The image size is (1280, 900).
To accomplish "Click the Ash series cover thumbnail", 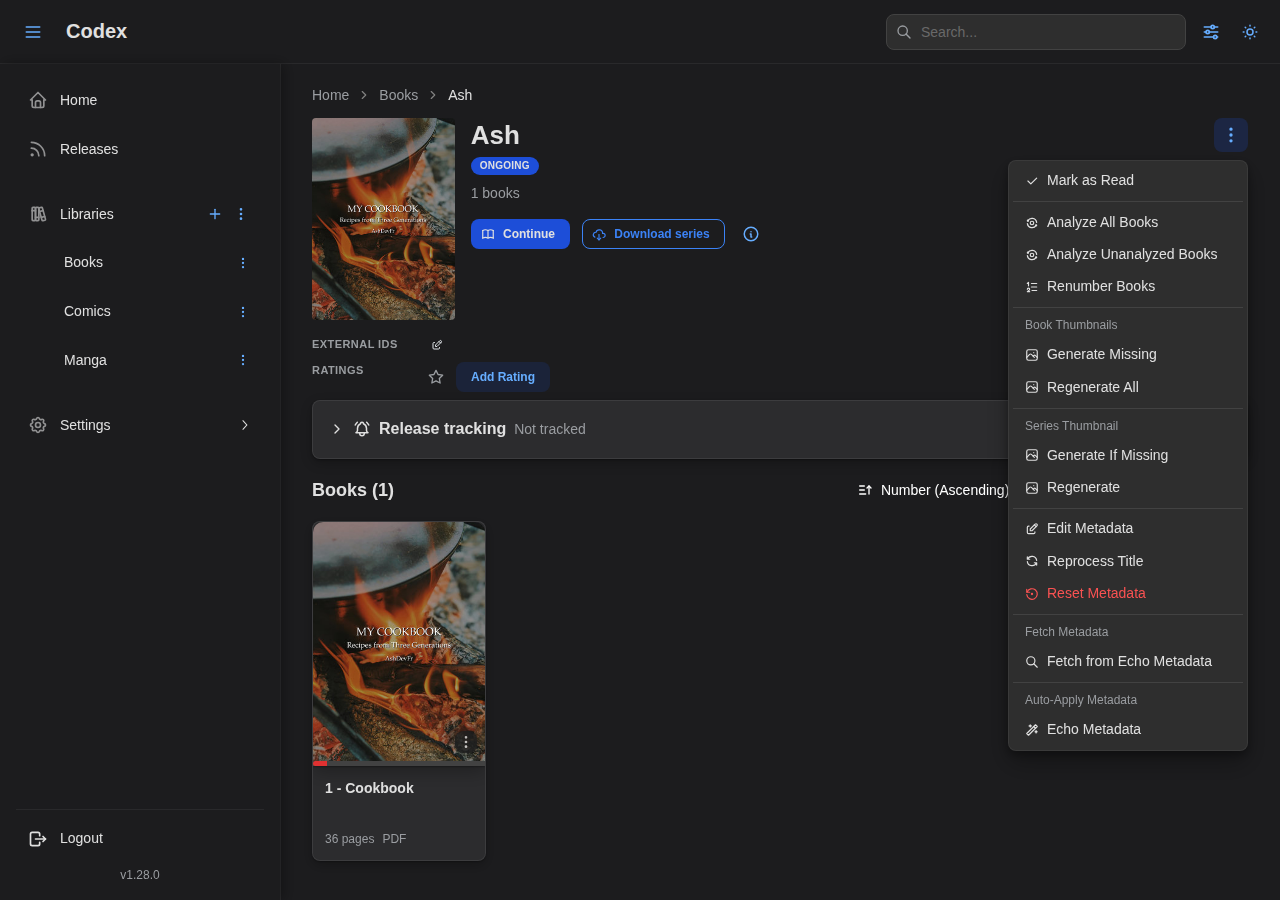I will (383, 219).
